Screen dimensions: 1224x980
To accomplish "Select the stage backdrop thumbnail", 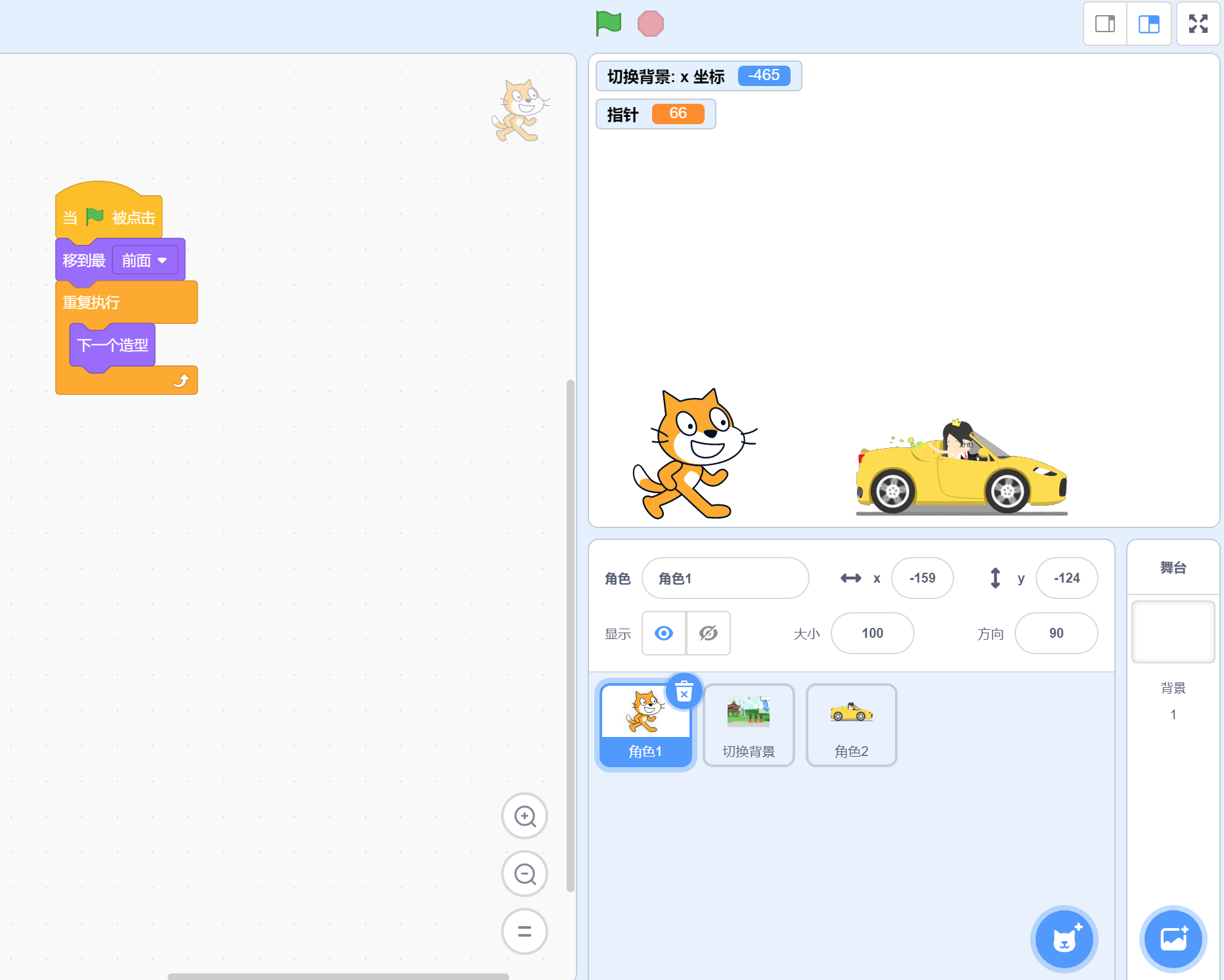I will [1173, 632].
